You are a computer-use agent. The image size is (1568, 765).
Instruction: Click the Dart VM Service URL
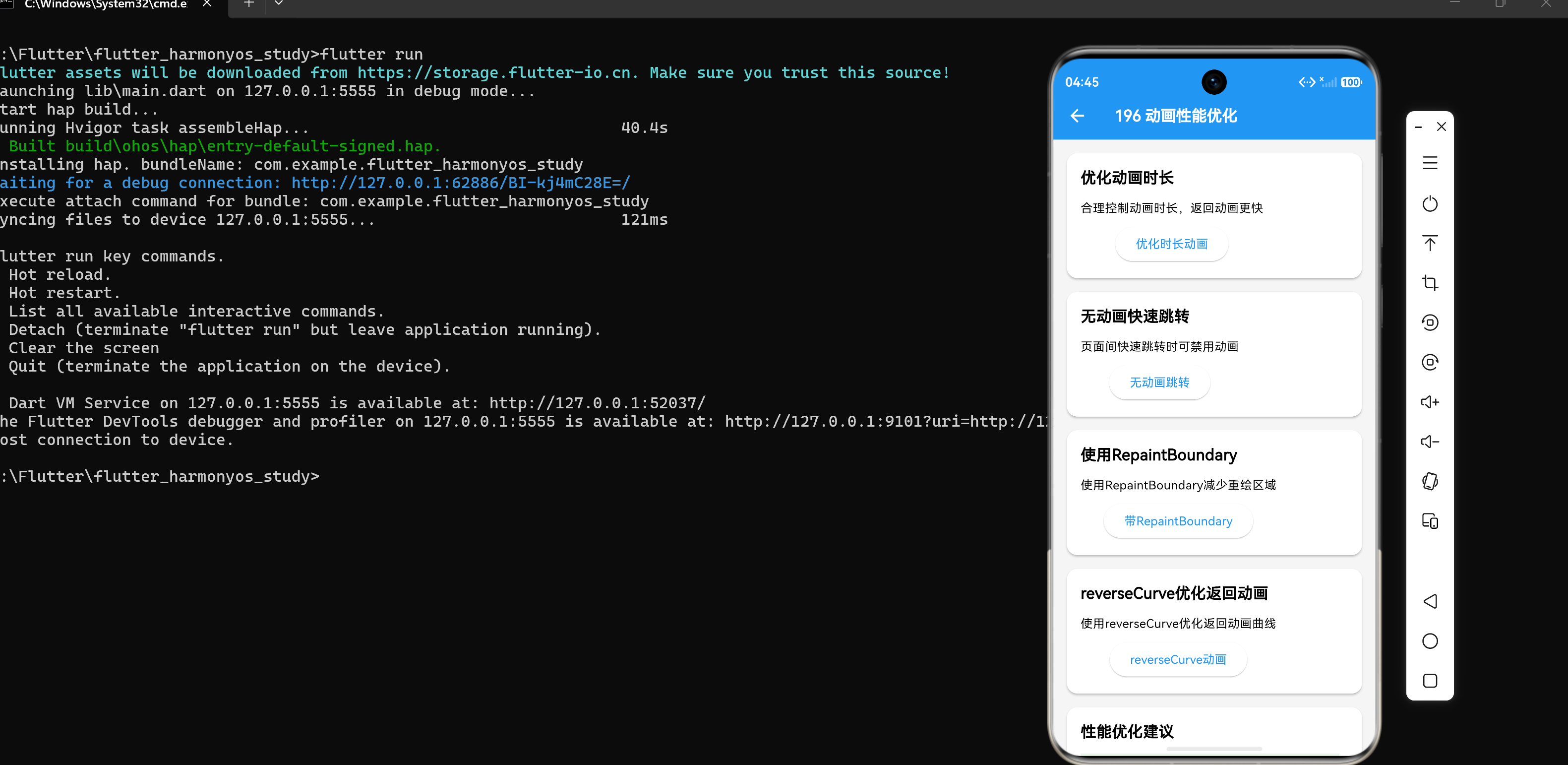pyautogui.click(x=597, y=403)
